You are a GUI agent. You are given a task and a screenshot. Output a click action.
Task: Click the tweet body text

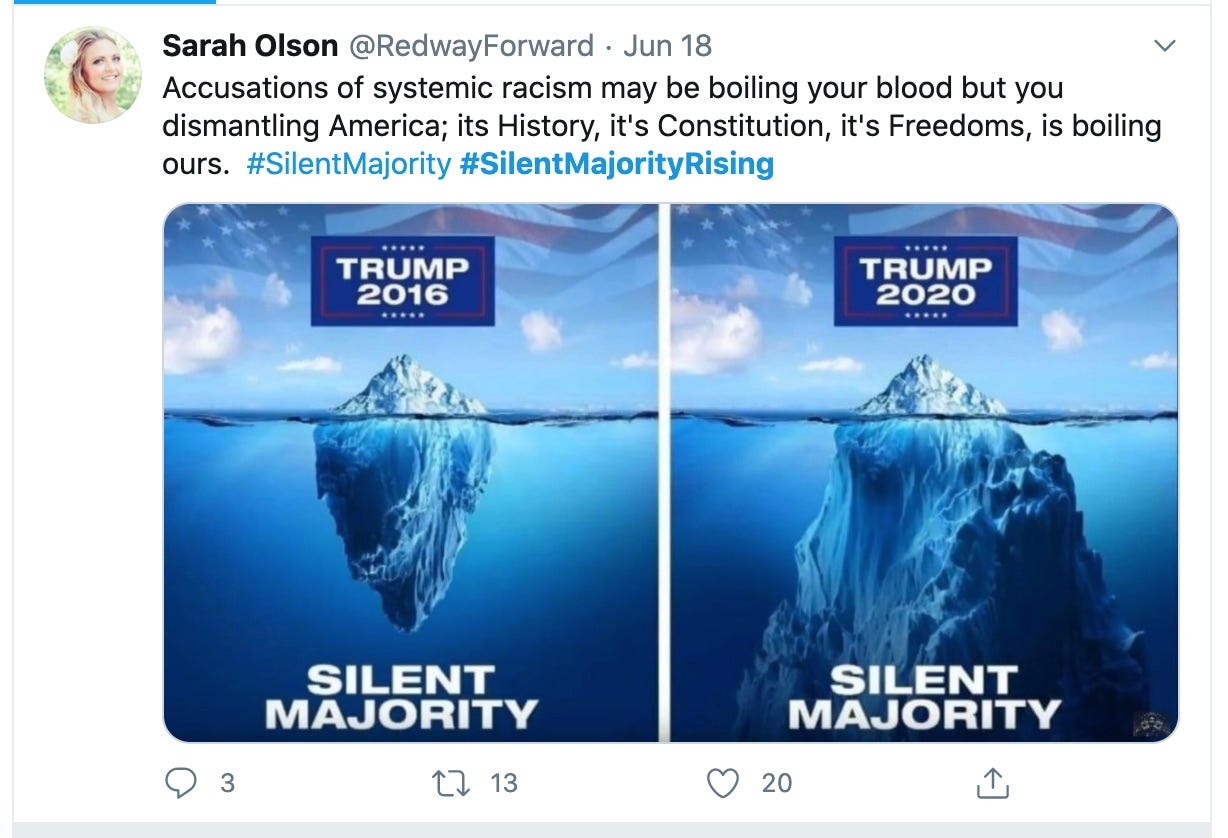click(662, 126)
